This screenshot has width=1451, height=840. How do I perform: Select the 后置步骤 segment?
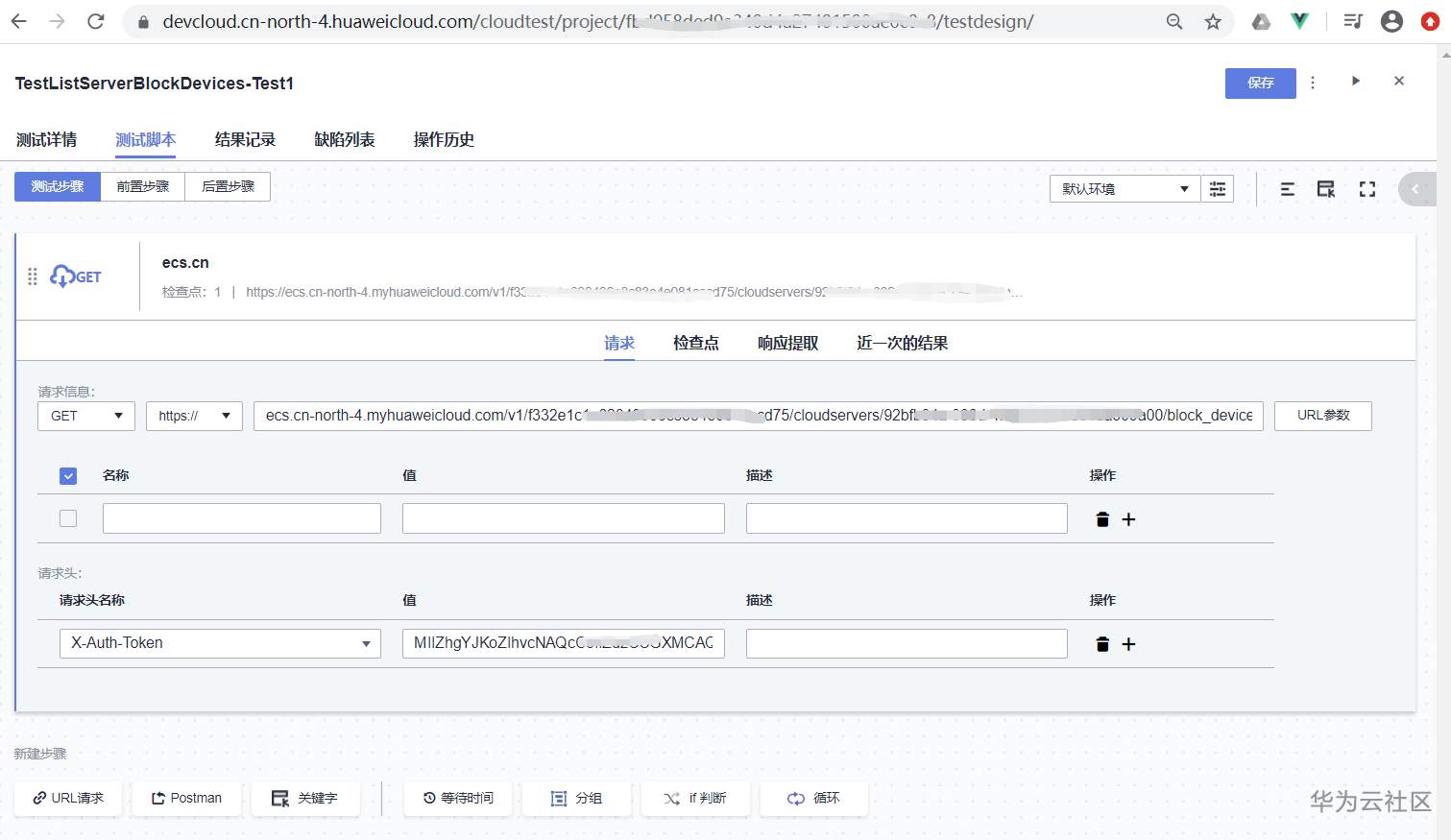[x=228, y=186]
